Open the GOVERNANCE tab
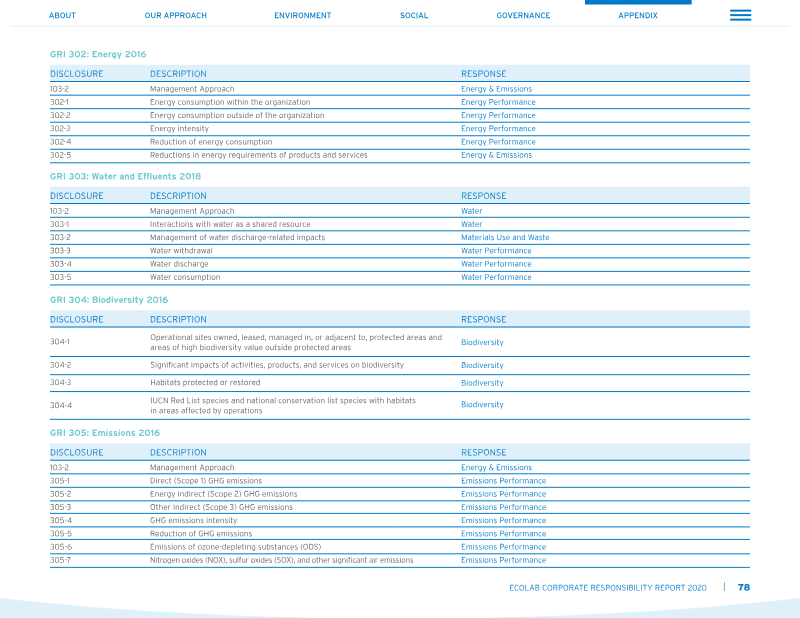Screen dimensions: 800x618 tap(523, 15)
